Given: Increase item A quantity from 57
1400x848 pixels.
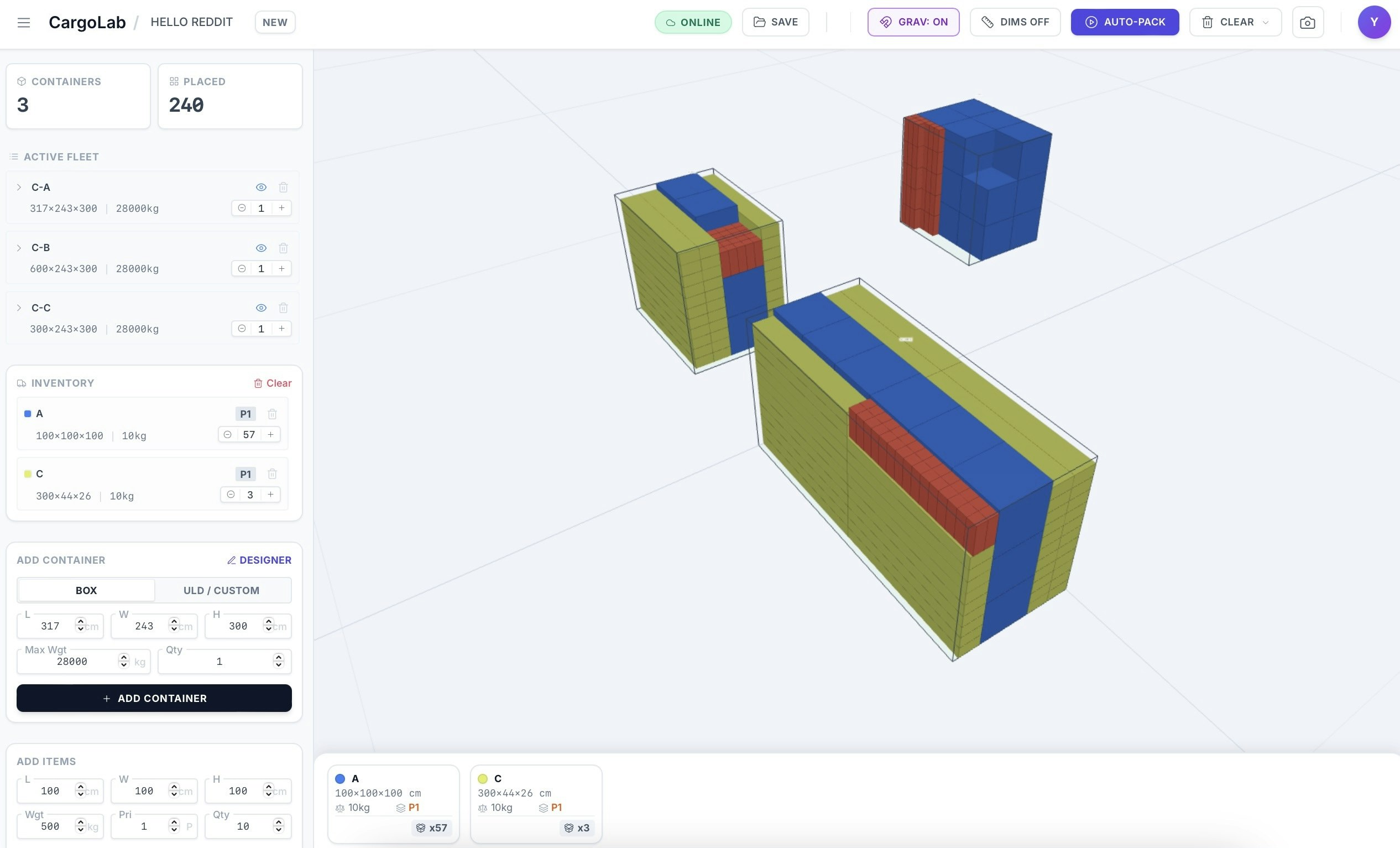Looking at the screenshot, I should point(270,434).
